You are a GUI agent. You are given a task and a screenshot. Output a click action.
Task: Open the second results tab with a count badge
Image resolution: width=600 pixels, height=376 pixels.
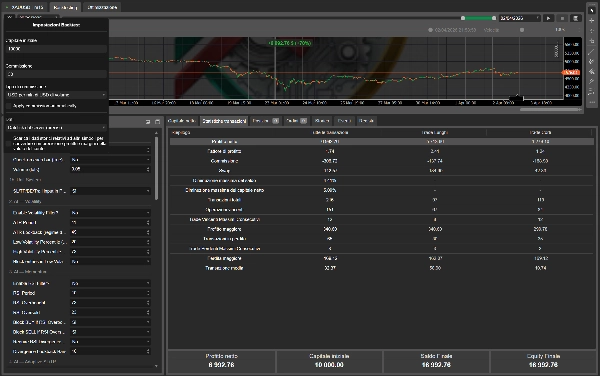pyautogui.click(x=297, y=121)
